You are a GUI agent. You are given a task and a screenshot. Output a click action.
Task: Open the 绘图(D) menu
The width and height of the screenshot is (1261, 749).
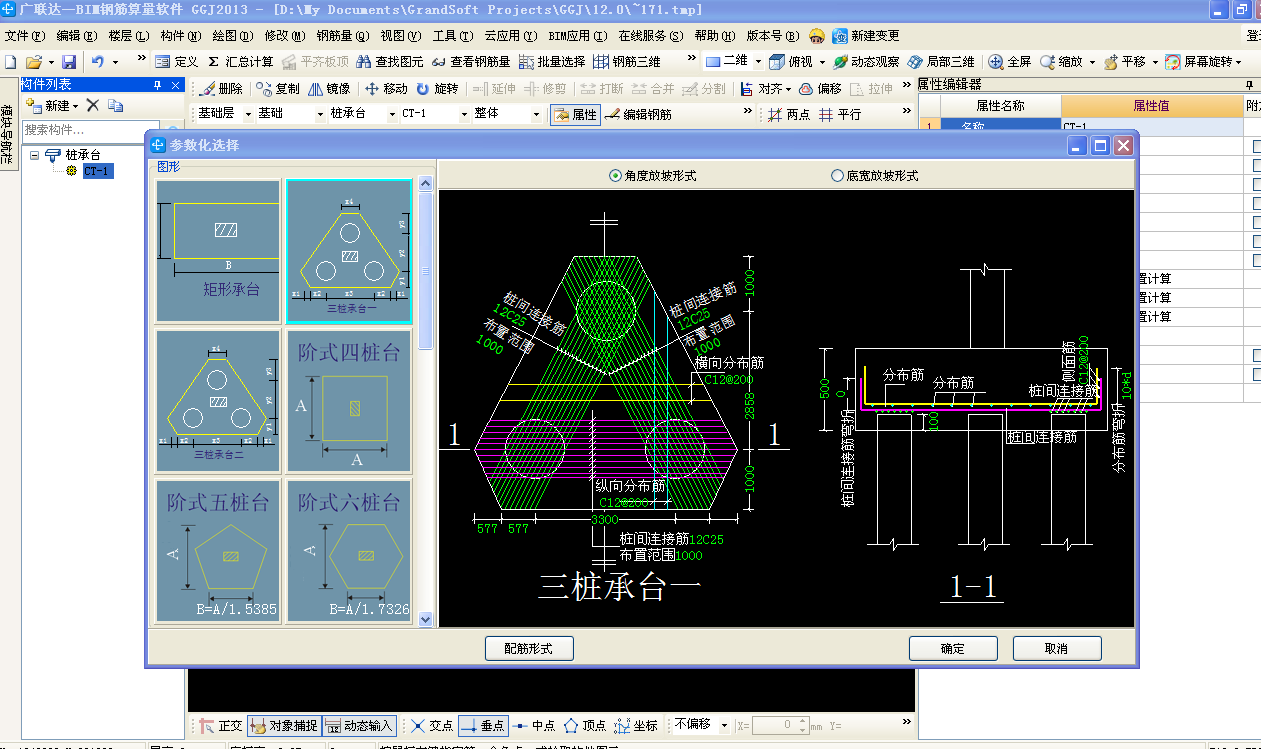click(x=232, y=36)
